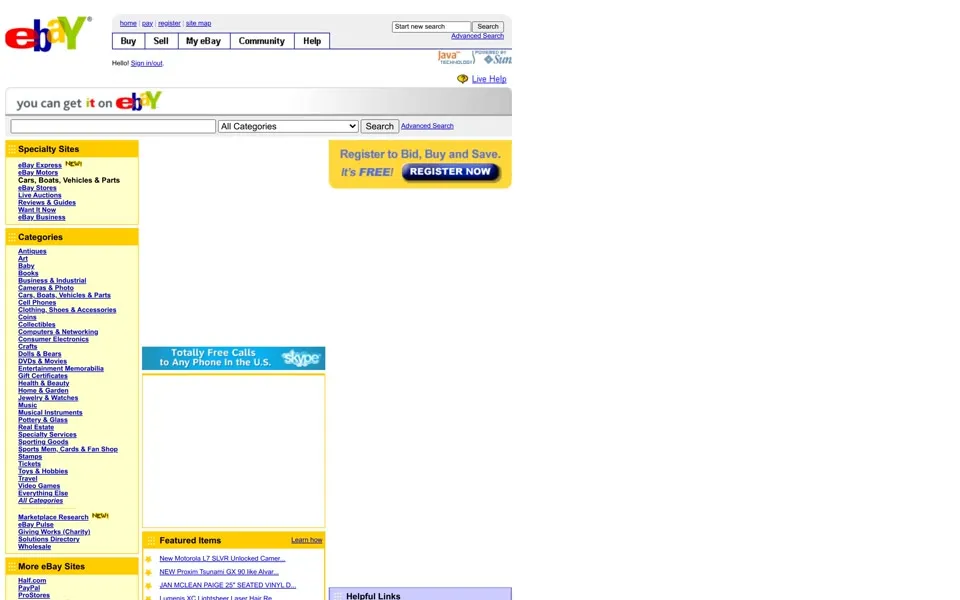Click the Search button in the header box
This screenshot has width=960, height=600.
(488, 26)
